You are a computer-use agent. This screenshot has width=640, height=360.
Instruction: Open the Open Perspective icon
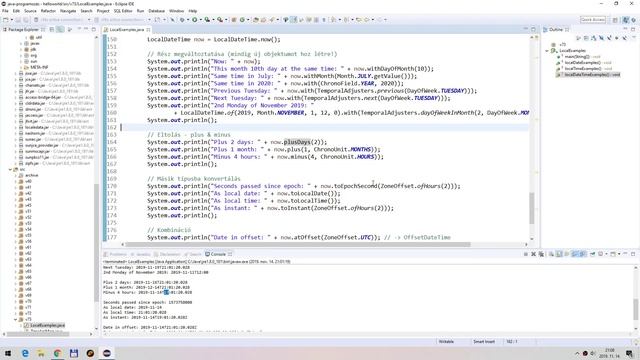pyautogui.click(x=615, y=20)
